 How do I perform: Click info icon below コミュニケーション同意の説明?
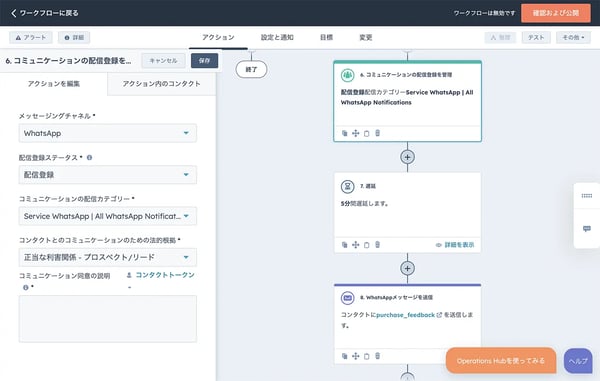26,287
